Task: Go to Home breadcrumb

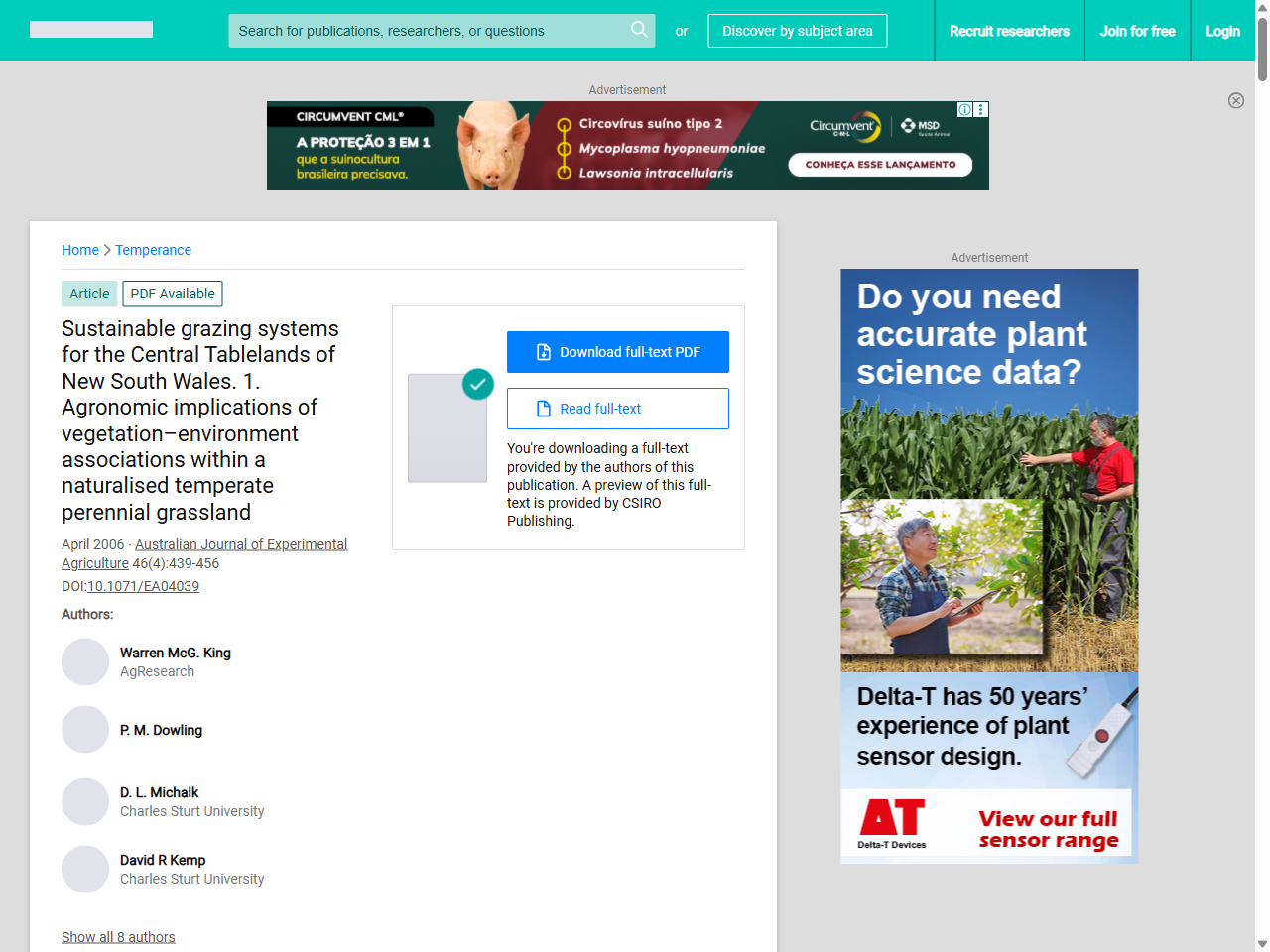Action: pyautogui.click(x=80, y=250)
